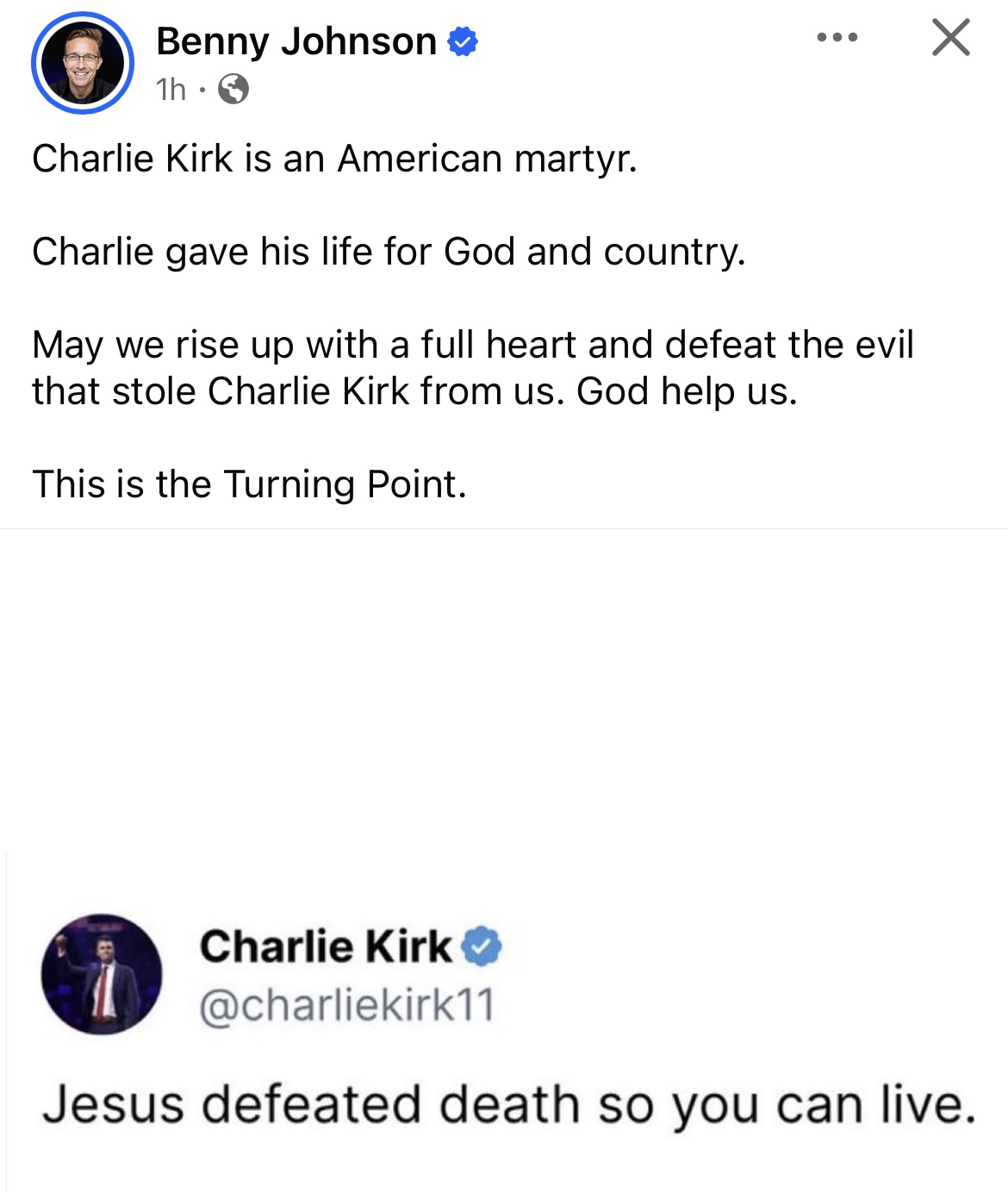This screenshot has height=1192, width=1008.
Task: Click the globe public audience icon
Action: [233, 89]
